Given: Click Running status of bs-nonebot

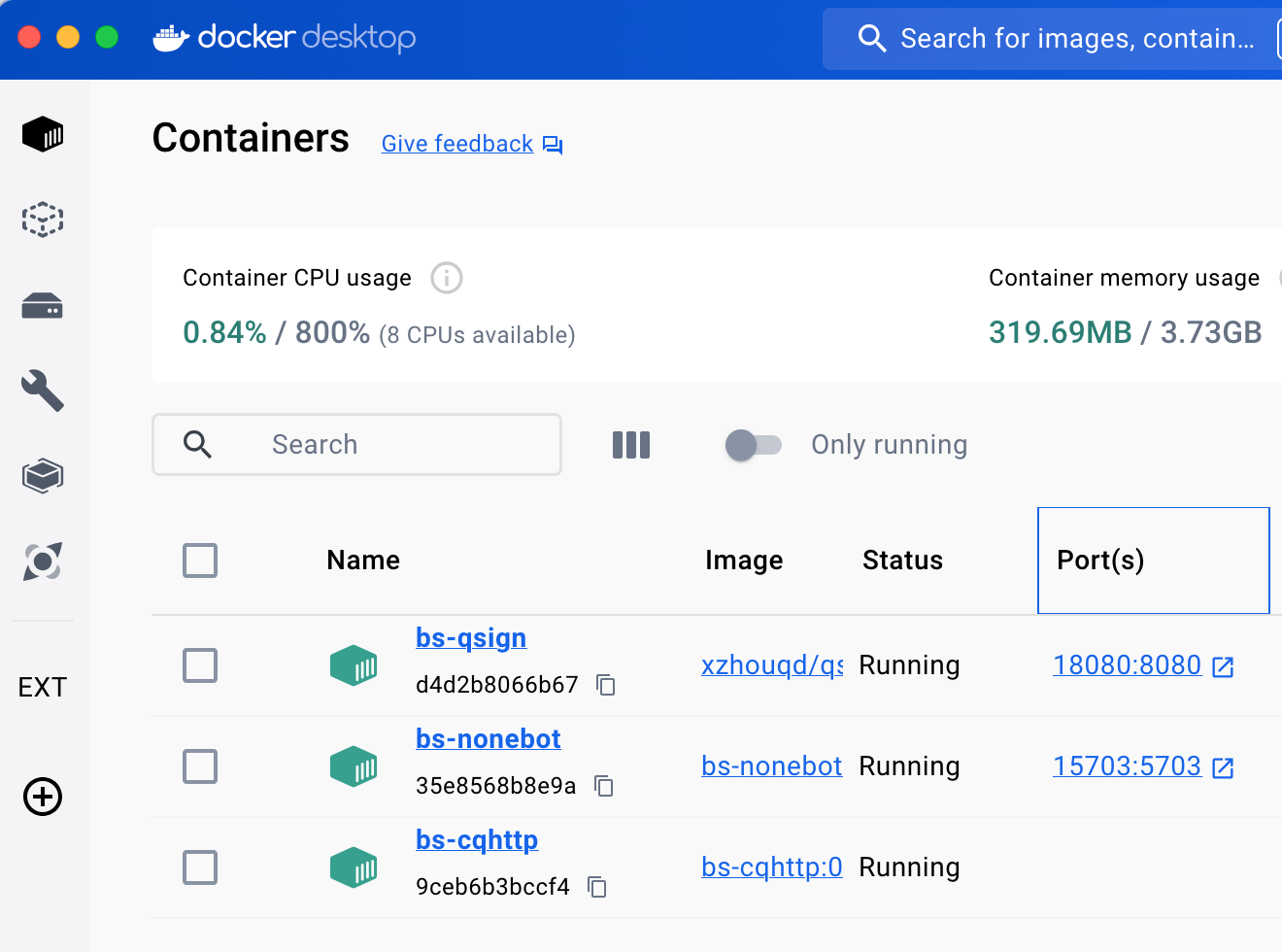Looking at the screenshot, I should 909,766.
